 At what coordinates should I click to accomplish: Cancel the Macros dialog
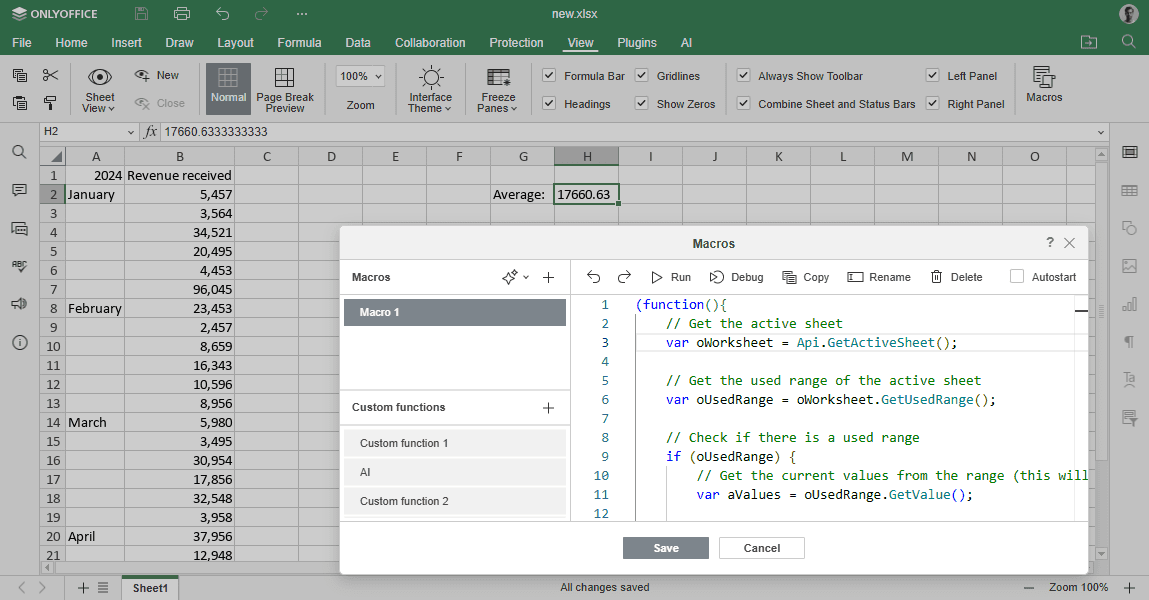coord(761,548)
